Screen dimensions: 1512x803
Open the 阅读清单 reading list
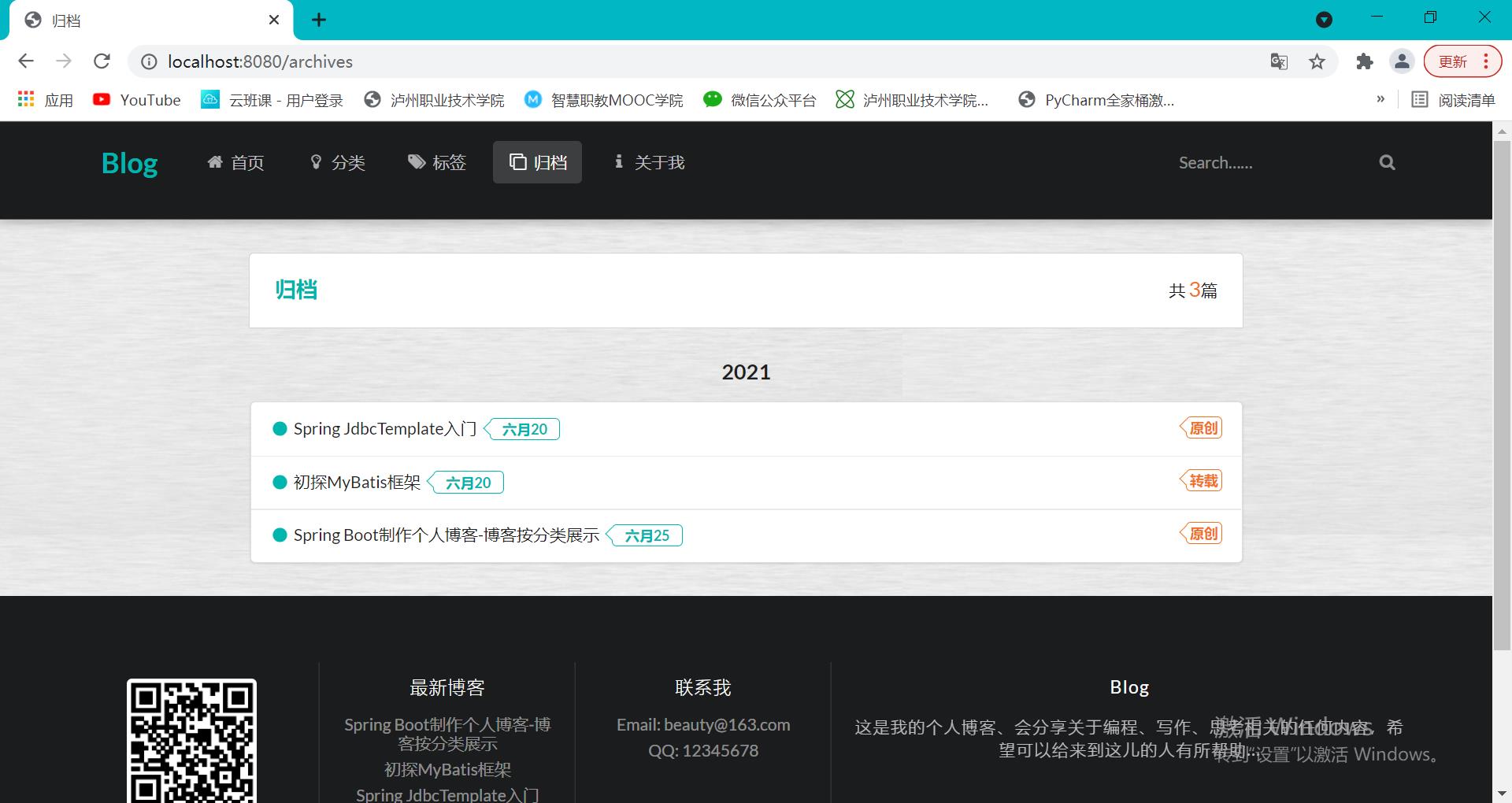1453,100
